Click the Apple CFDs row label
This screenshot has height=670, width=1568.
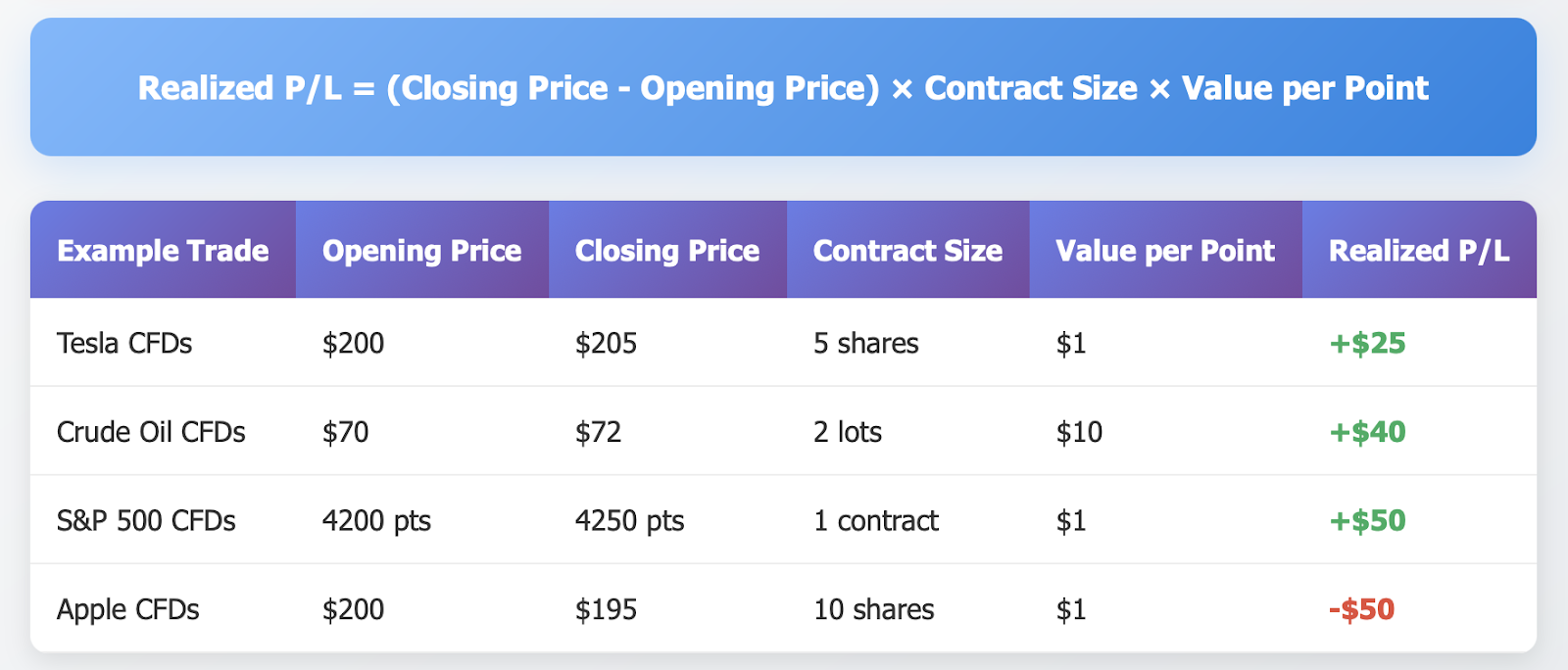pyautogui.click(x=127, y=609)
